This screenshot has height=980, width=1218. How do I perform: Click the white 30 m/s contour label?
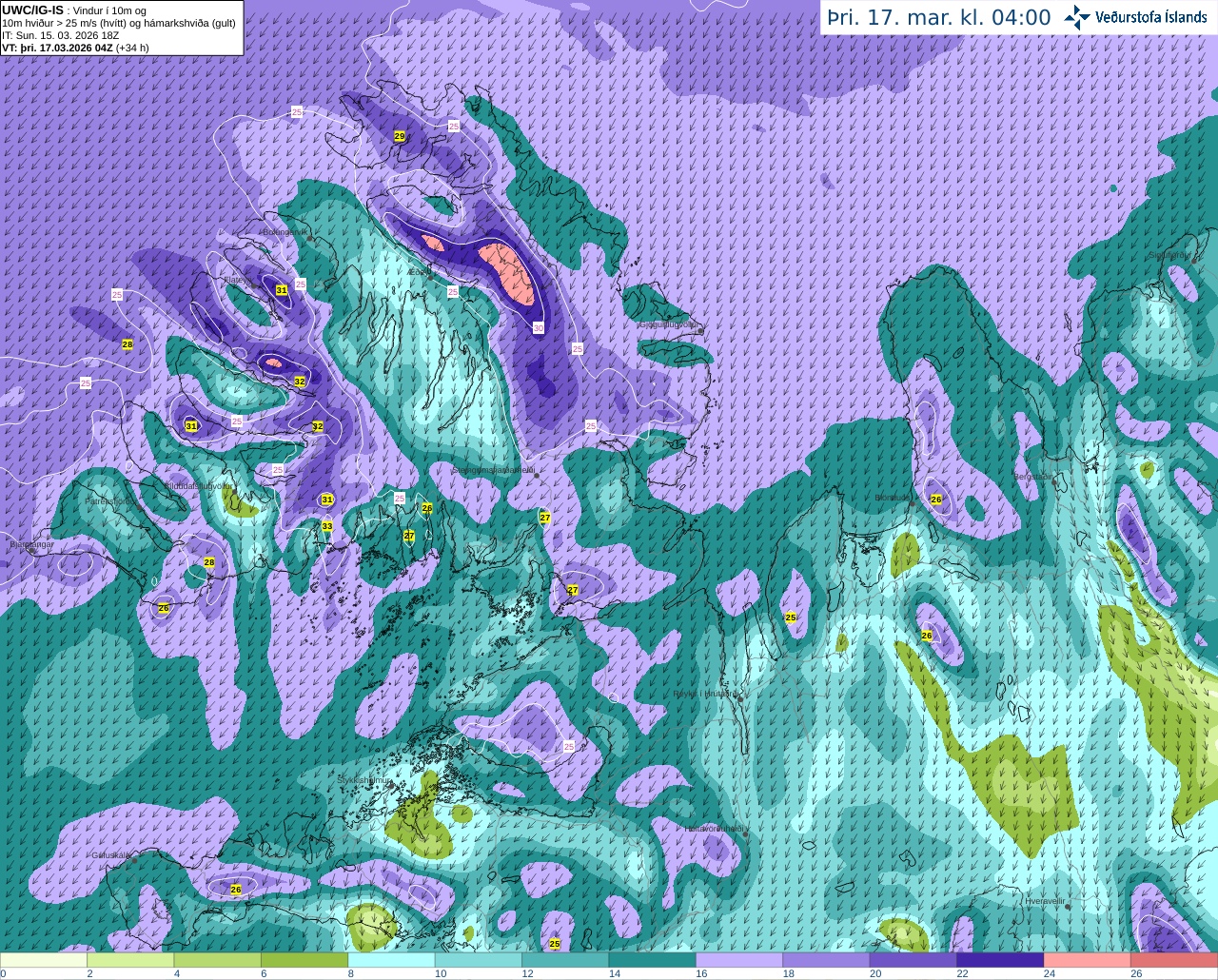pyautogui.click(x=538, y=328)
